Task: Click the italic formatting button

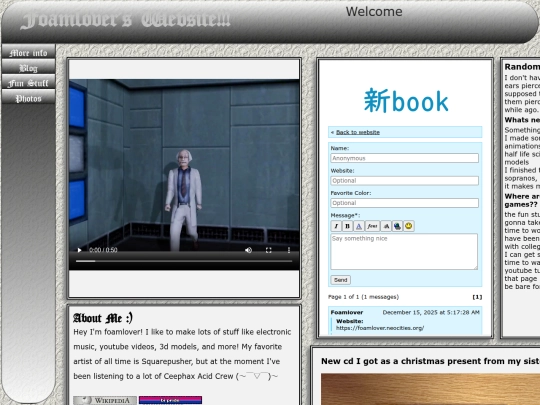Action: click(336, 226)
